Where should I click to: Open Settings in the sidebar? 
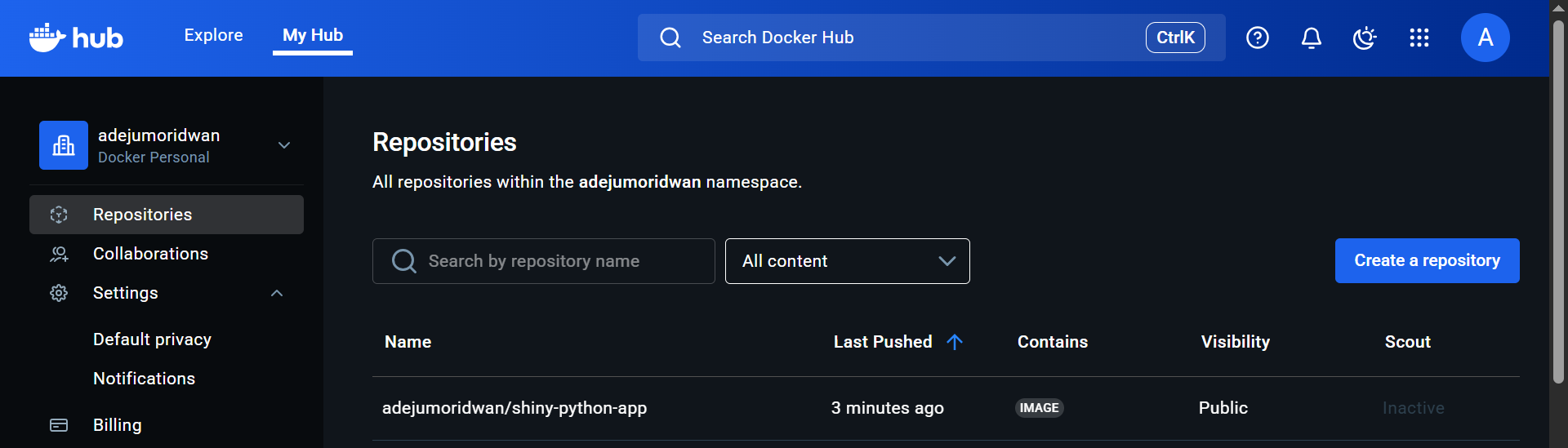167,293
